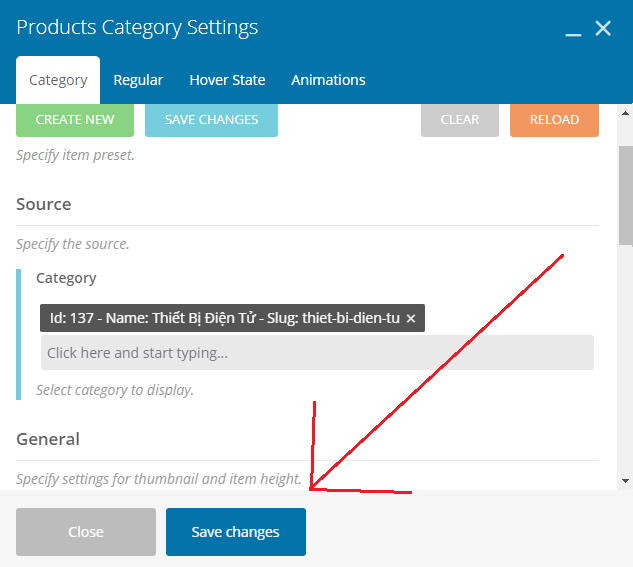Click the light blue SAVE CHANGES preset button

(212, 120)
